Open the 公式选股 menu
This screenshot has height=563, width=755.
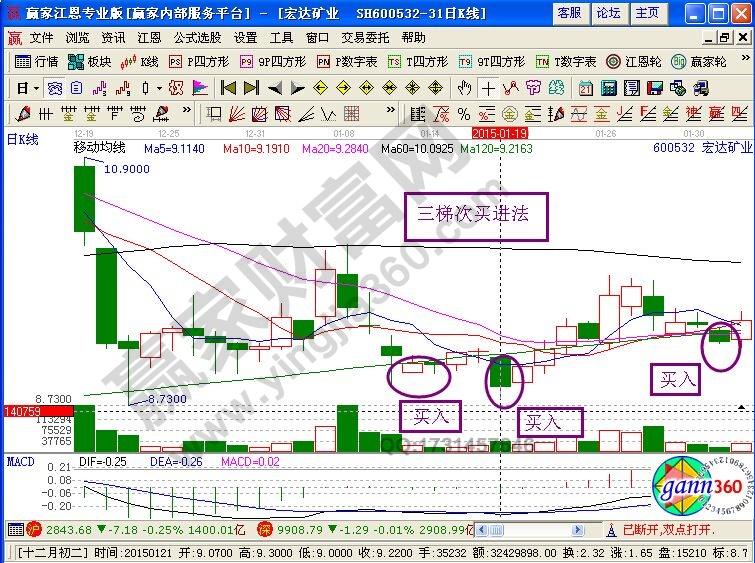pyautogui.click(x=196, y=37)
